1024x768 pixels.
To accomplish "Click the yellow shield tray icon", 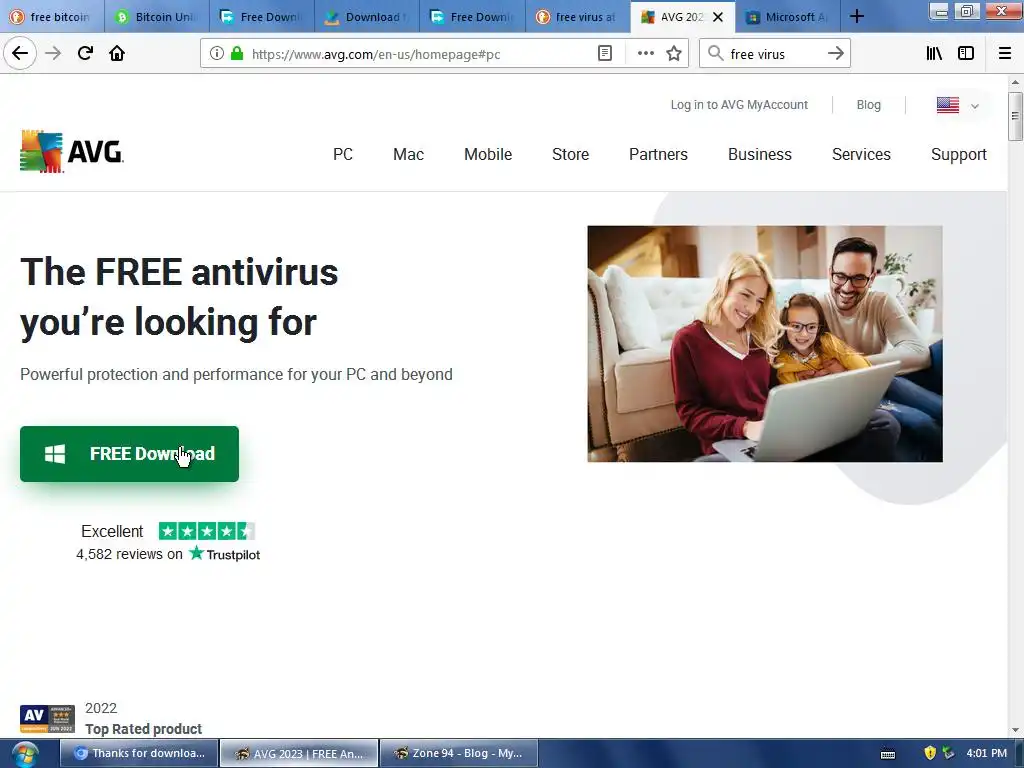I will click(930, 753).
